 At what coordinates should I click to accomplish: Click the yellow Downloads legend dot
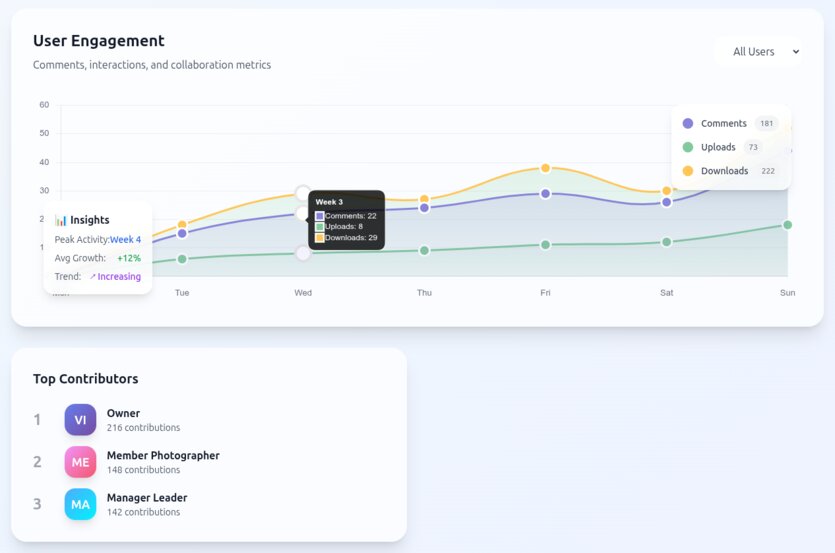687,171
